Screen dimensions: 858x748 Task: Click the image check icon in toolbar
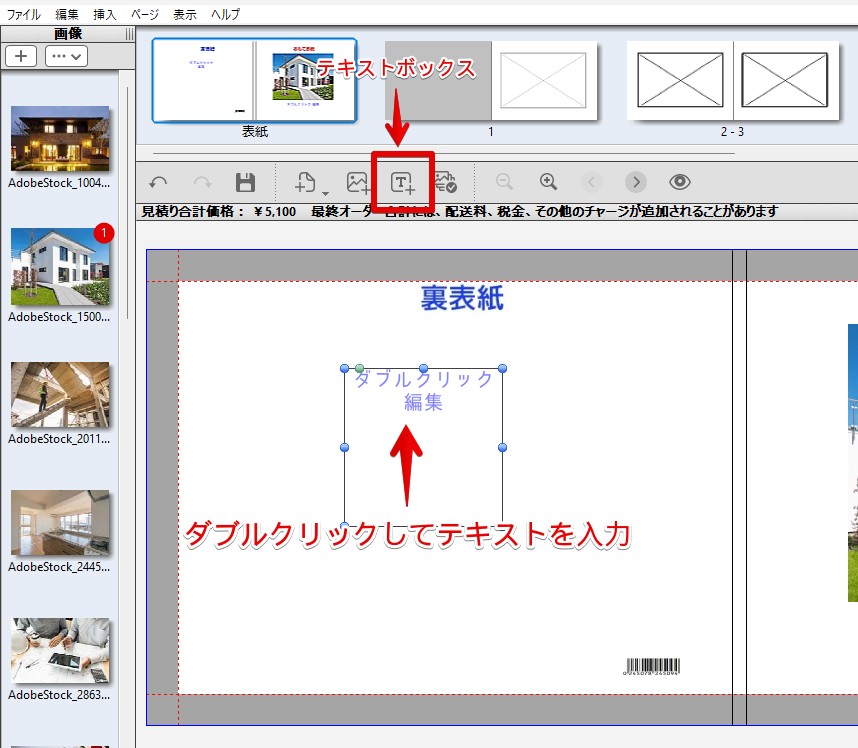point(446,183)
